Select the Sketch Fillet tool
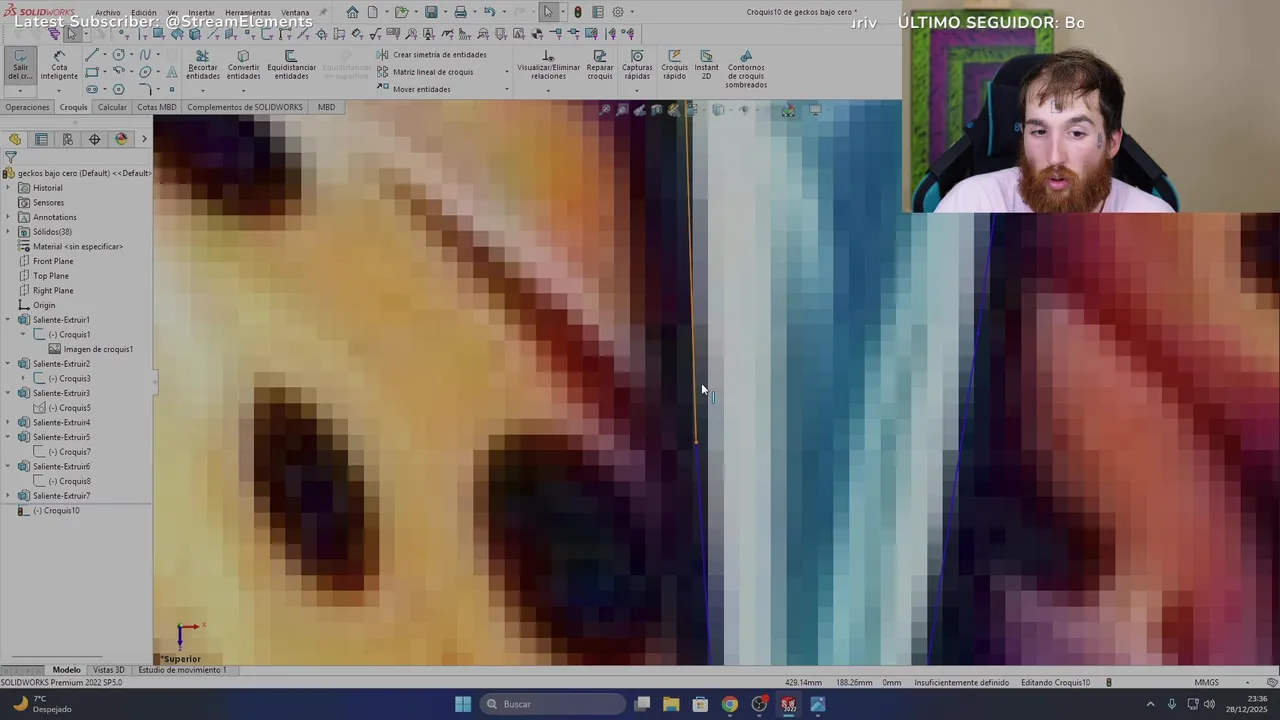 (146, 89)
